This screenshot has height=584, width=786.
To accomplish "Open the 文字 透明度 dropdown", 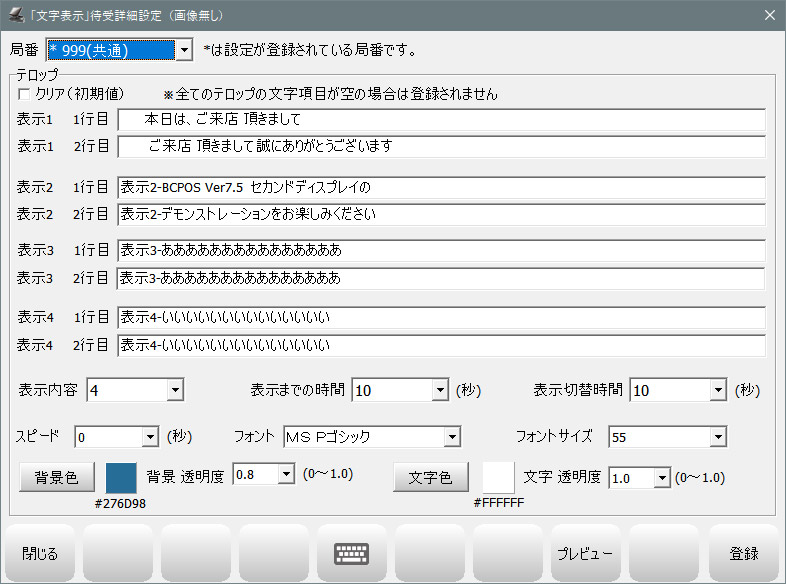I will pos(661,479).
